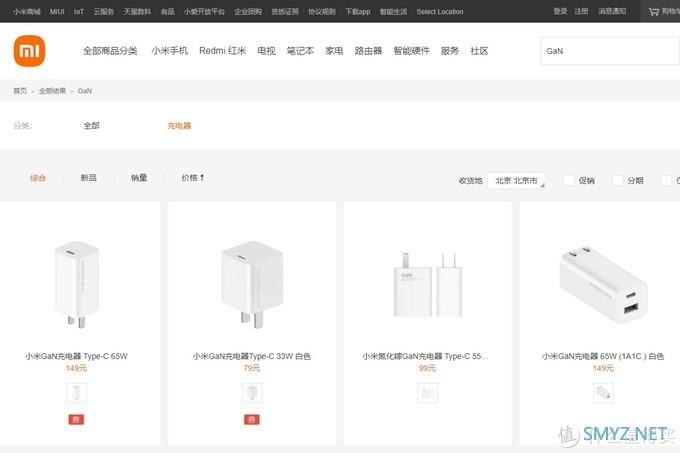Select the 综合 sort tab

tap(38, 178)
